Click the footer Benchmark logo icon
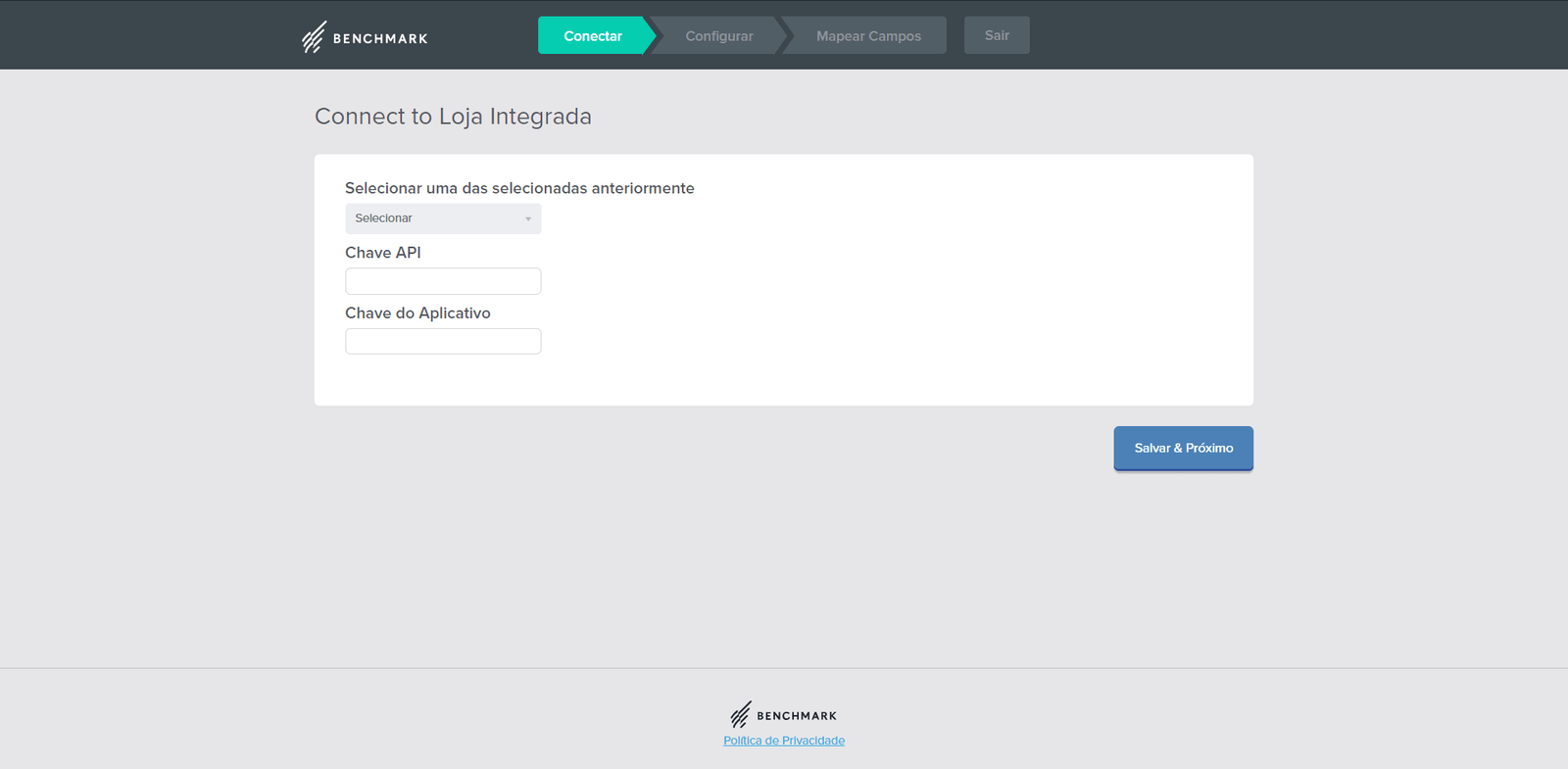 coord(741,714)
